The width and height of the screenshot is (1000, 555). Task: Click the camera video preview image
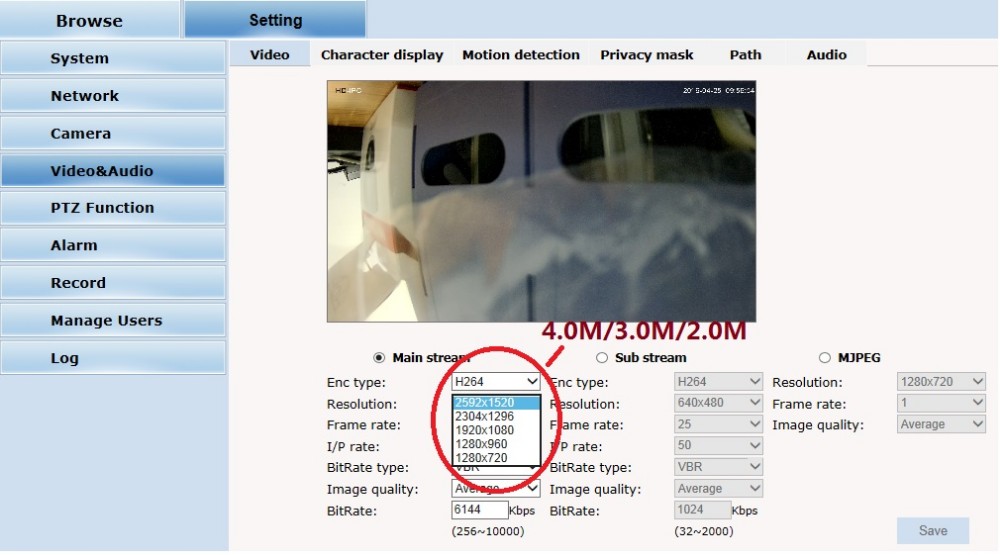pos(541,201)
